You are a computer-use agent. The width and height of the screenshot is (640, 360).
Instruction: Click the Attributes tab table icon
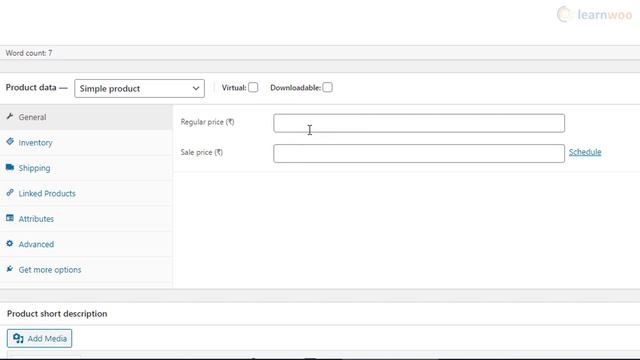[10, 218]
